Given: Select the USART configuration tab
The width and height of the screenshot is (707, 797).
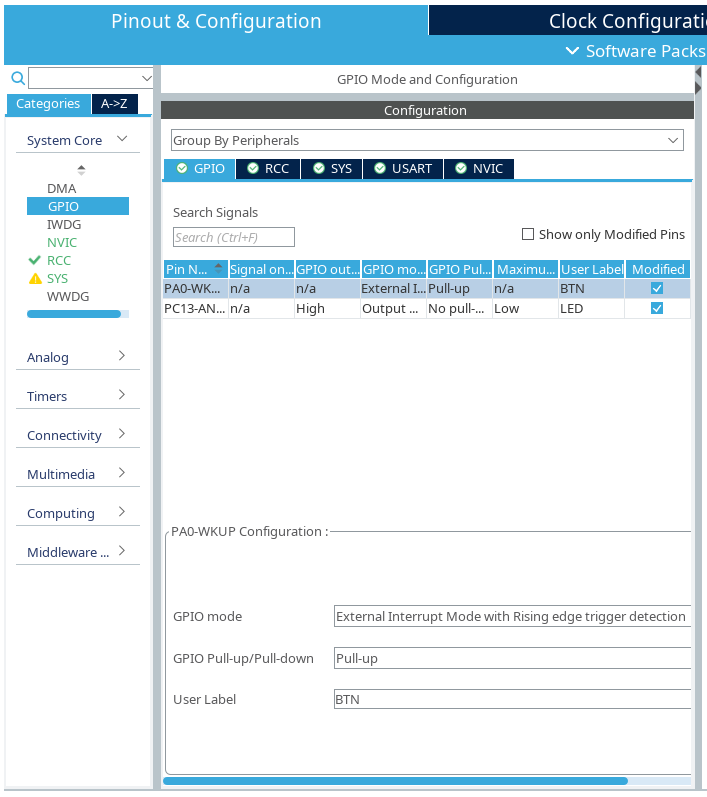Looking at the screenshot, I should (403, 169).
